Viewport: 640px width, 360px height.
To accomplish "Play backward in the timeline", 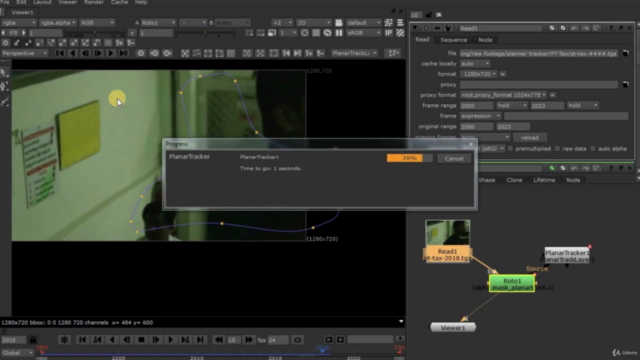I will [112, 340].
